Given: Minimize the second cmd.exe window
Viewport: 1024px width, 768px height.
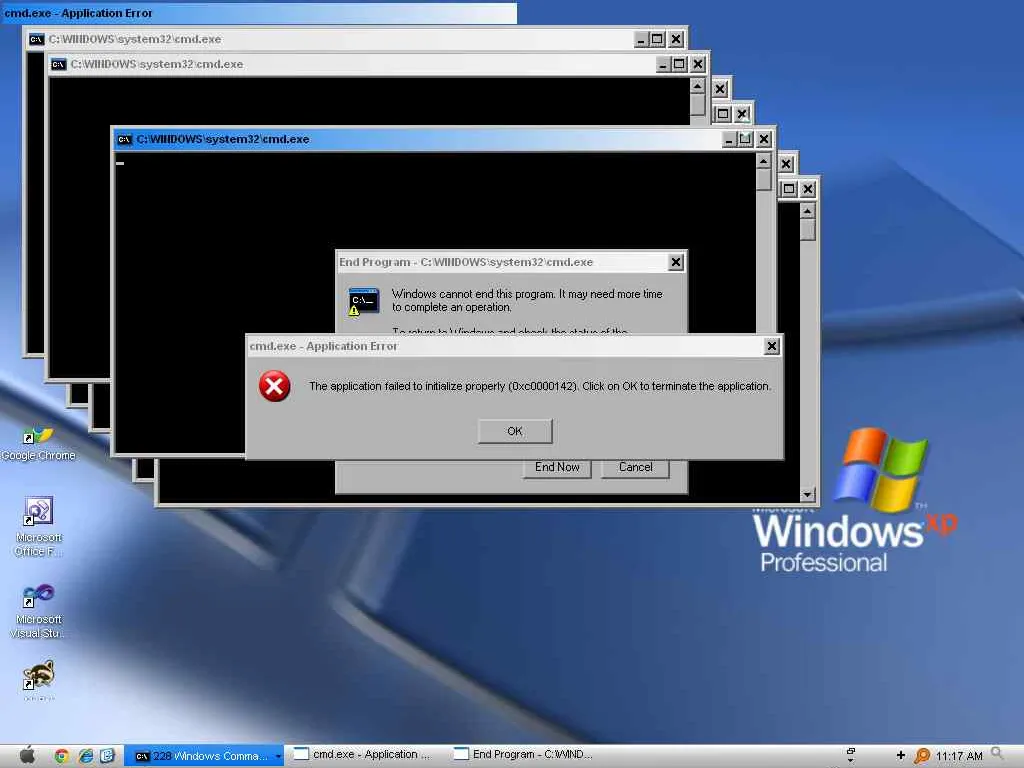Looking at the screenshot, I should (x=663, y=64).
